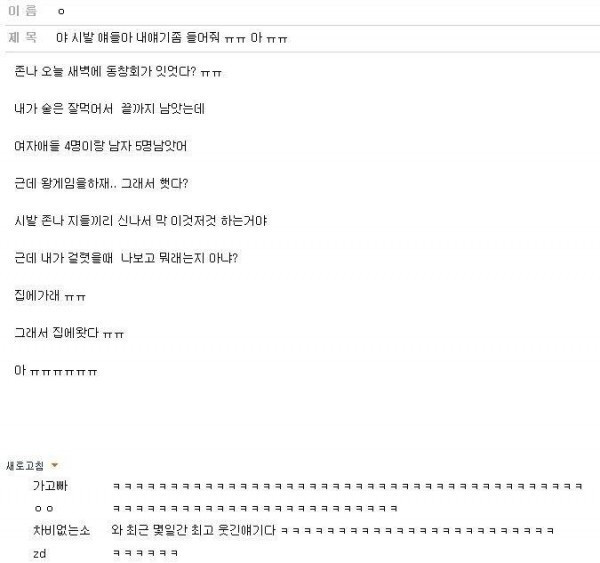Click the commenter name 차비없는소
Screen dimensions: 600x563
(62, 530)
